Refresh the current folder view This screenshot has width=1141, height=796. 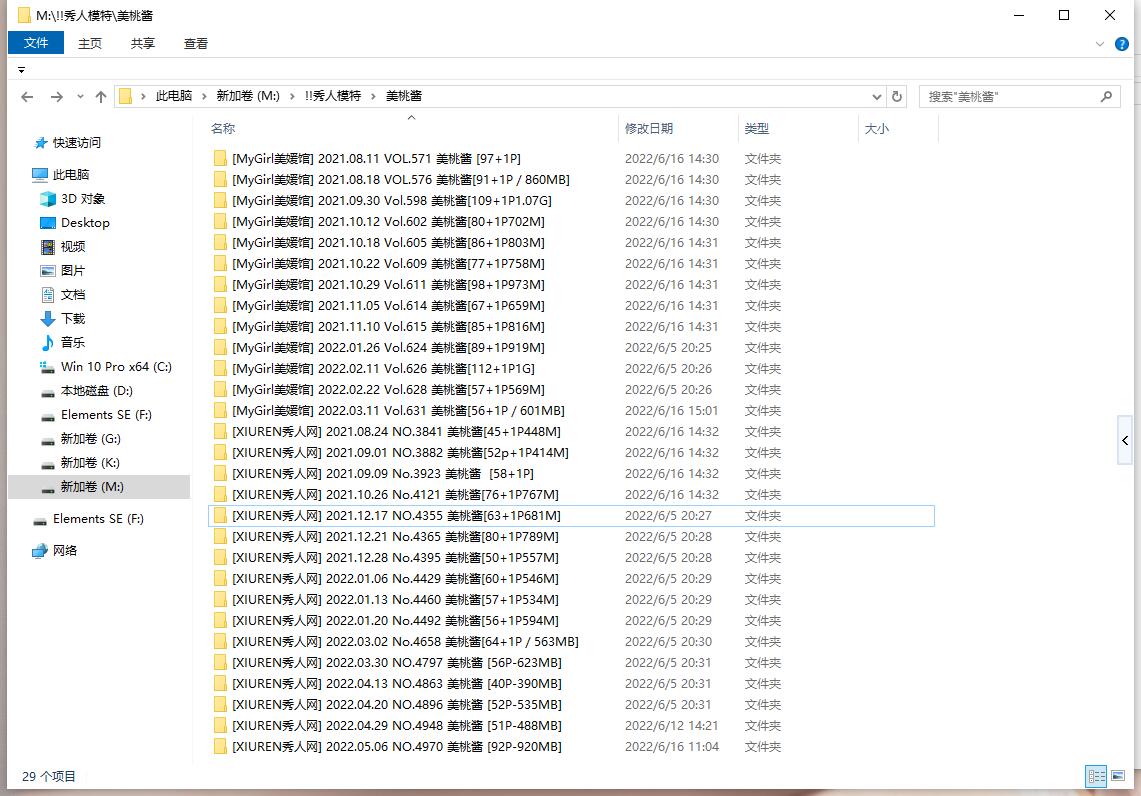(896, 96)
